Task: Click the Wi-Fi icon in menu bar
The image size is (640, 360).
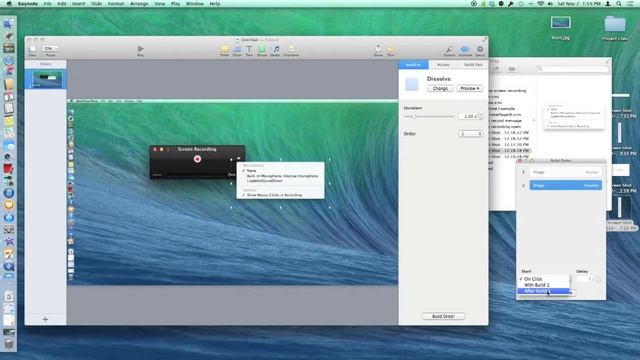Action: [541, 4]
